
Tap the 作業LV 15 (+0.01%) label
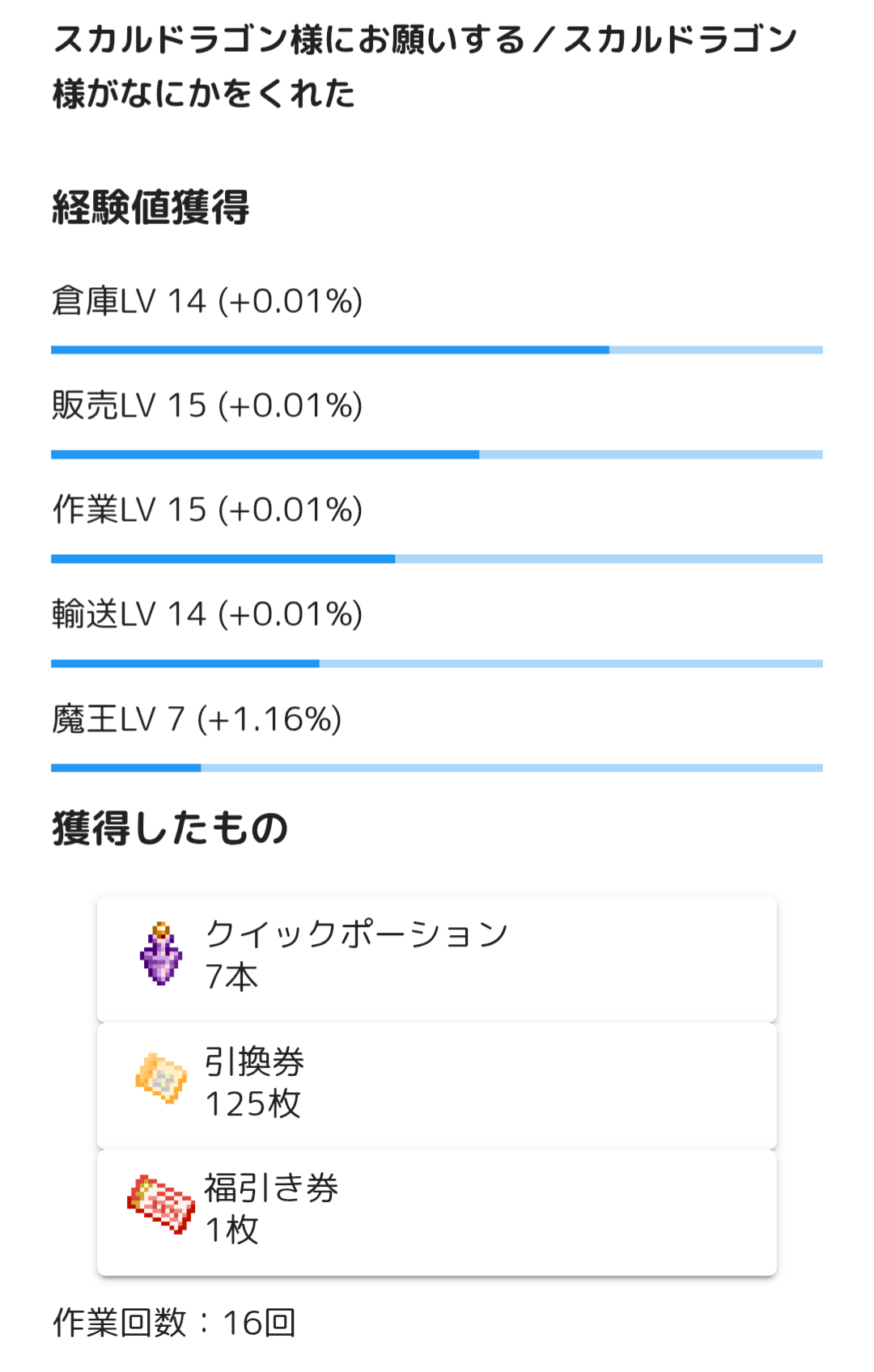(207, 510)
